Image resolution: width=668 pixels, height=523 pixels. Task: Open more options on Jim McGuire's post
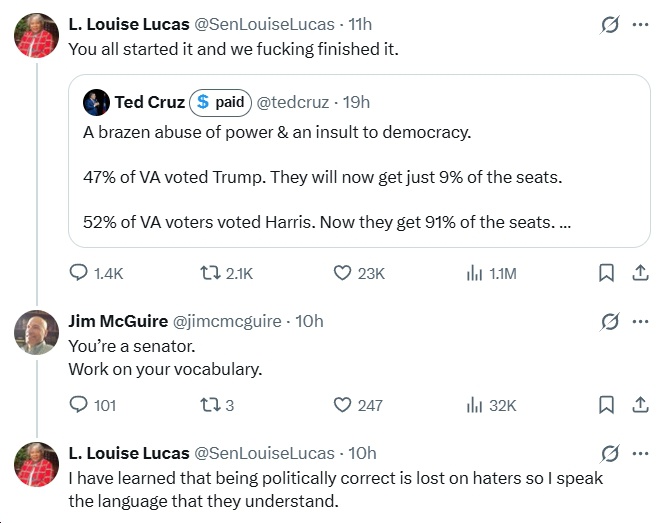point(639,322)
